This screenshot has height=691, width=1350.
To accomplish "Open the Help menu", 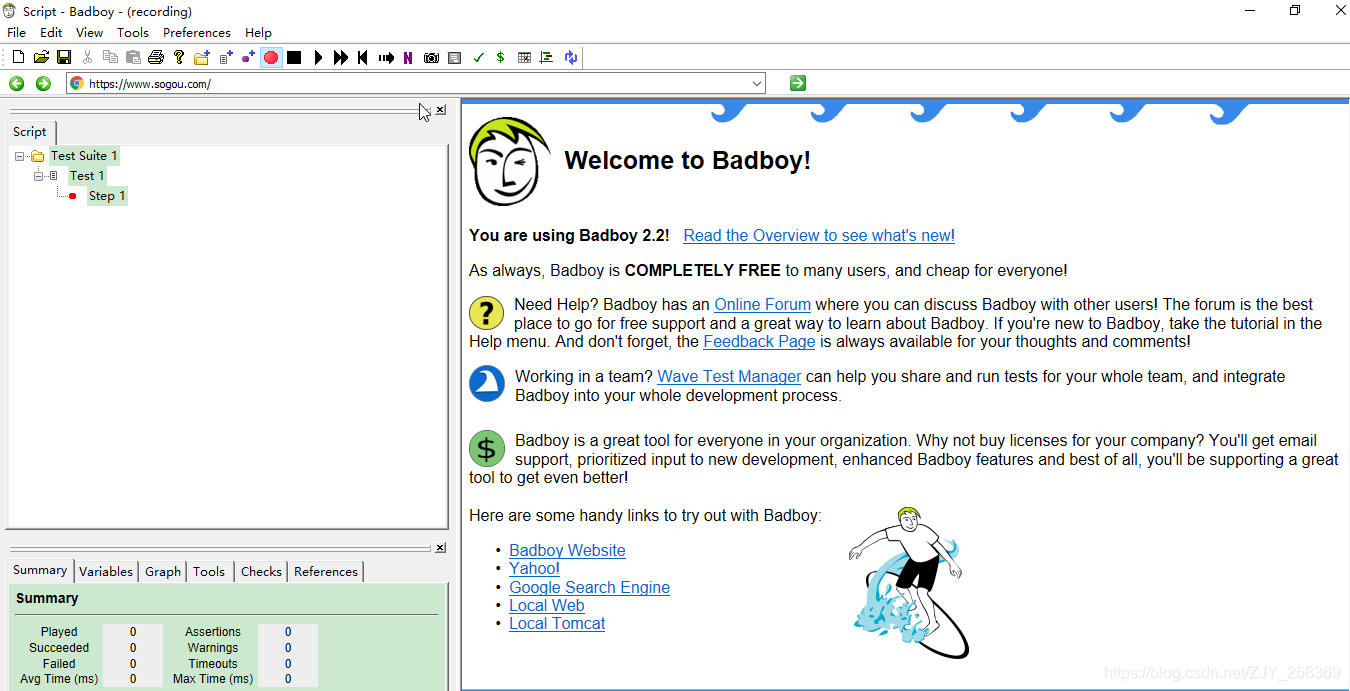I will [258, 32].
